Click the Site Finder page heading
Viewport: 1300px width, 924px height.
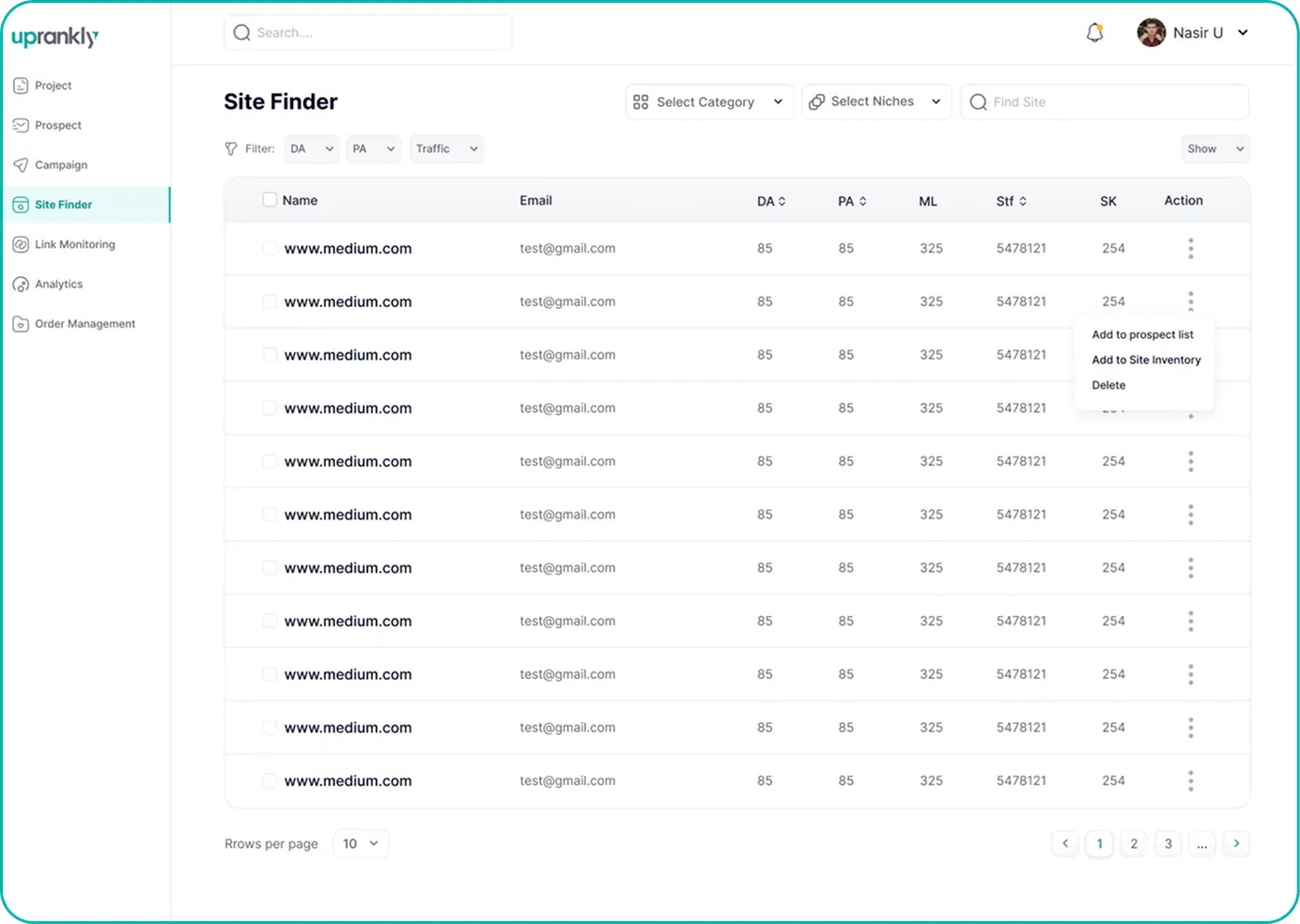point(280,101)
